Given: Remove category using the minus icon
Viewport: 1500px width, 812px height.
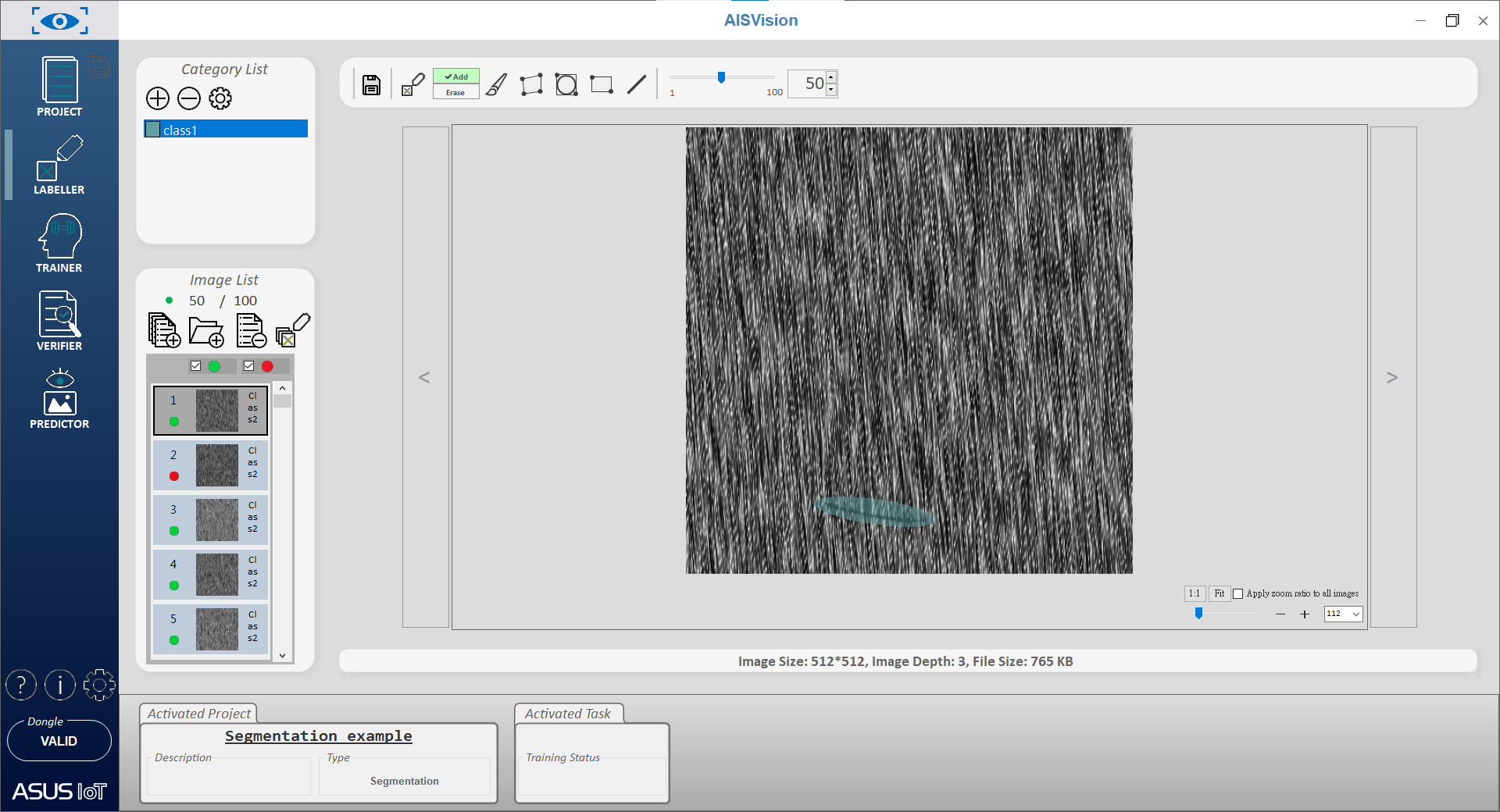Looking at the screenshot, I should 189,98.
